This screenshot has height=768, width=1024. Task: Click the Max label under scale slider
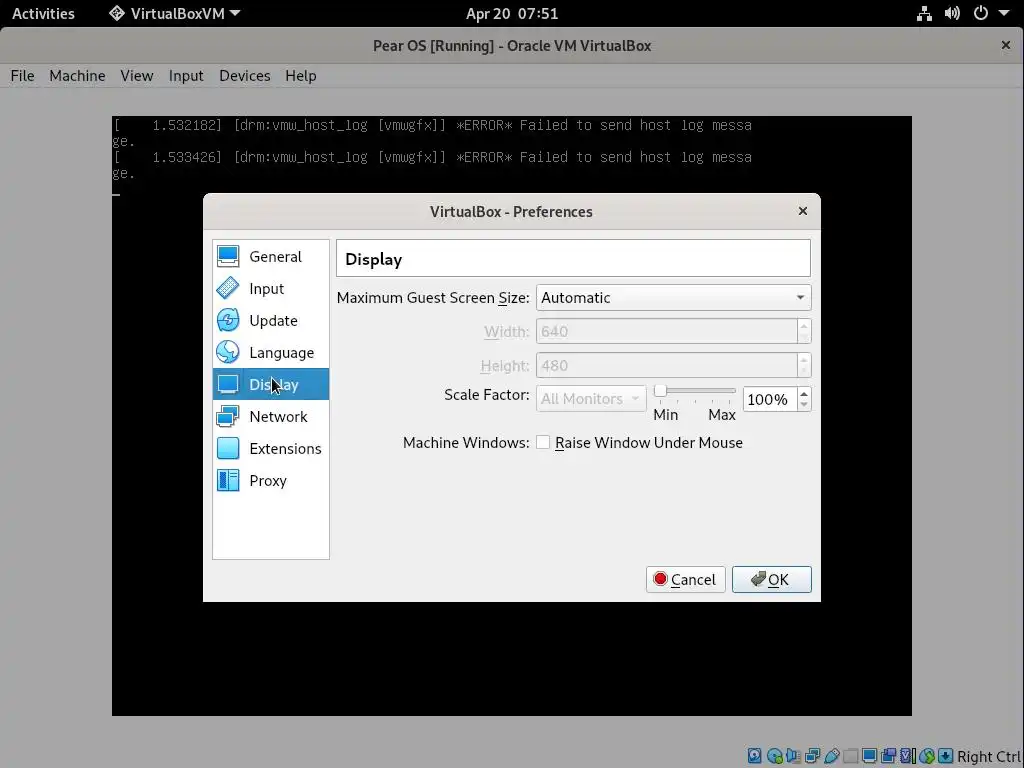(722, 415)
